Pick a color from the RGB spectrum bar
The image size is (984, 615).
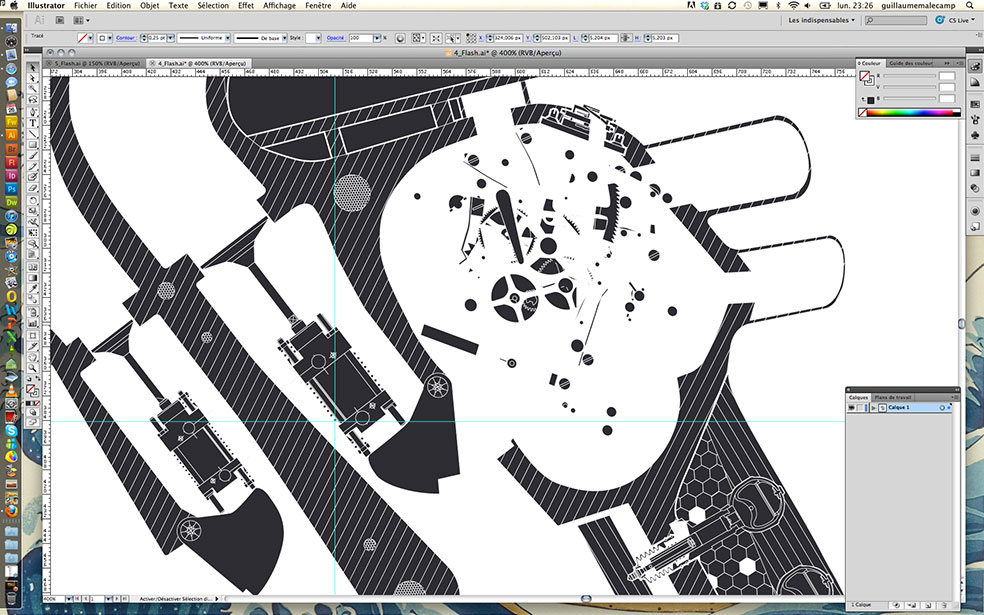pyautogui.click(x=910, y=113)
